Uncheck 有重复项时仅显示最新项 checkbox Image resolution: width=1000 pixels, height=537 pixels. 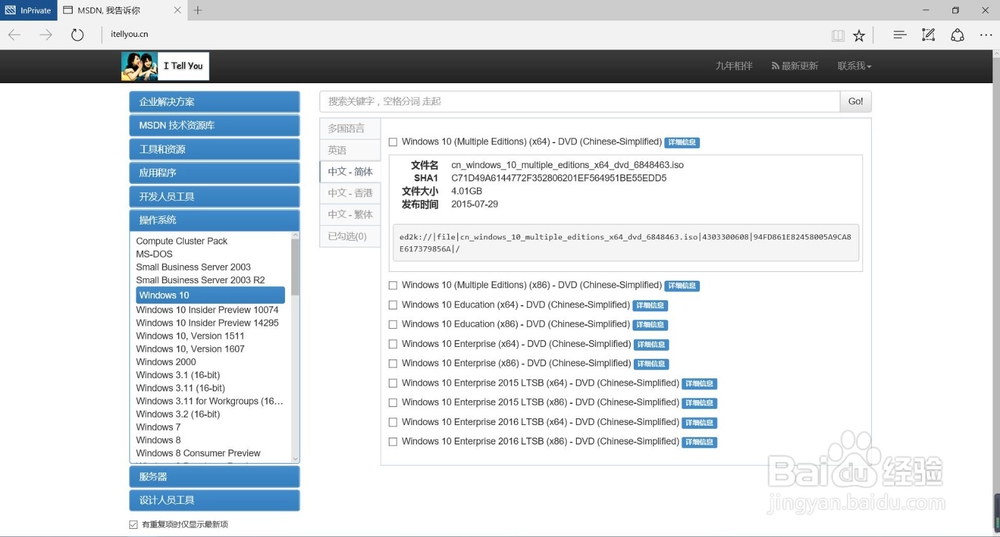click(x=133, y=524)
